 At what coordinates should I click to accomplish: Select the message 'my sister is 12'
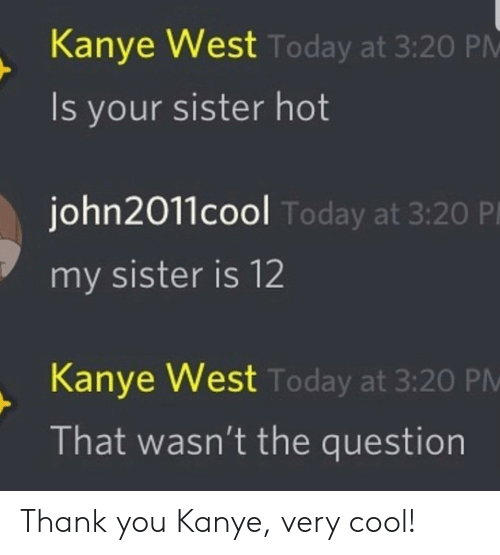[167, 275]
